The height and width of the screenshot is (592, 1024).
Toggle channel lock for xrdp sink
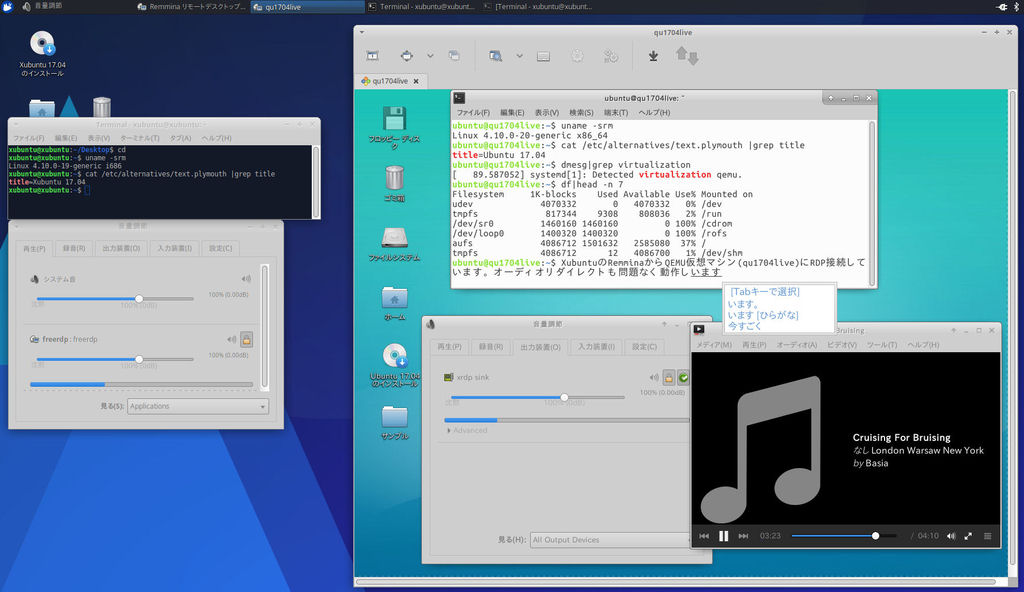tap(669, 377)
